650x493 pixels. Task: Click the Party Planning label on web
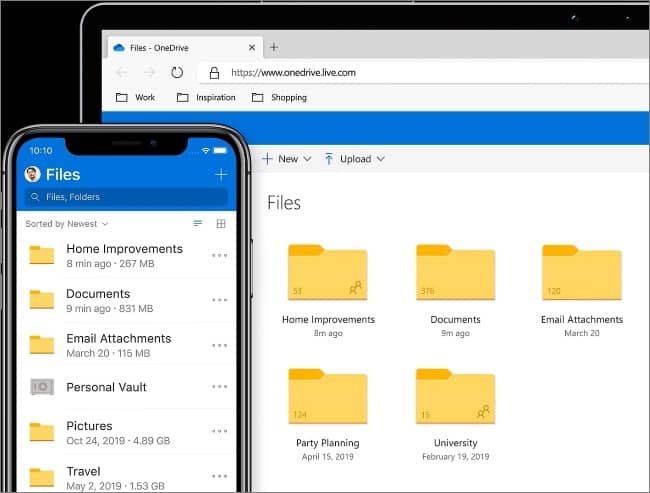327,443
